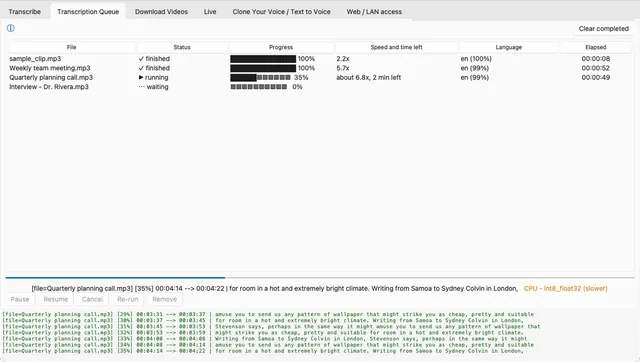Select the Transcription Queue tab
Viewport: 640px width, 362px height.
(x=88, y=12)
